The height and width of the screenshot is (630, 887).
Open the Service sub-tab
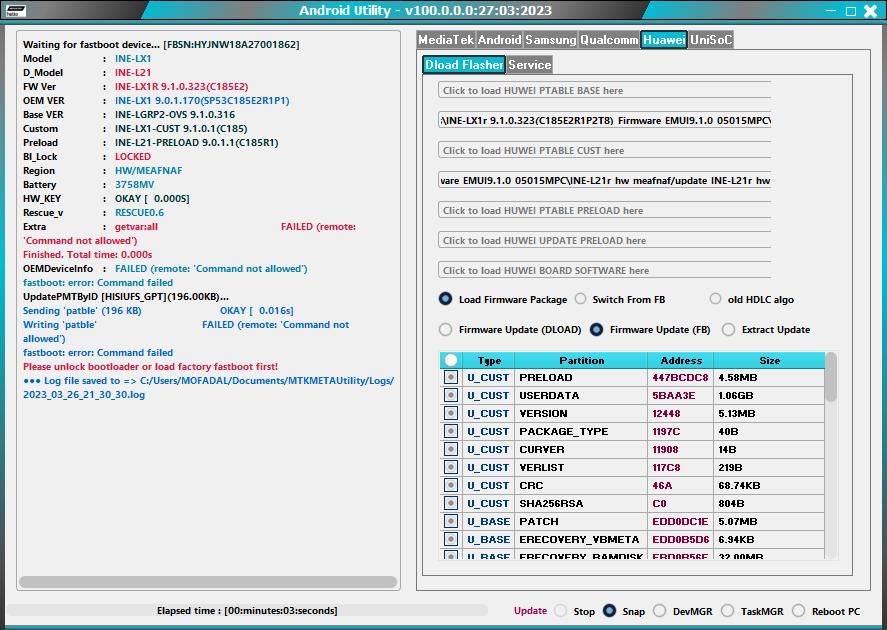(x=529, y=64)
